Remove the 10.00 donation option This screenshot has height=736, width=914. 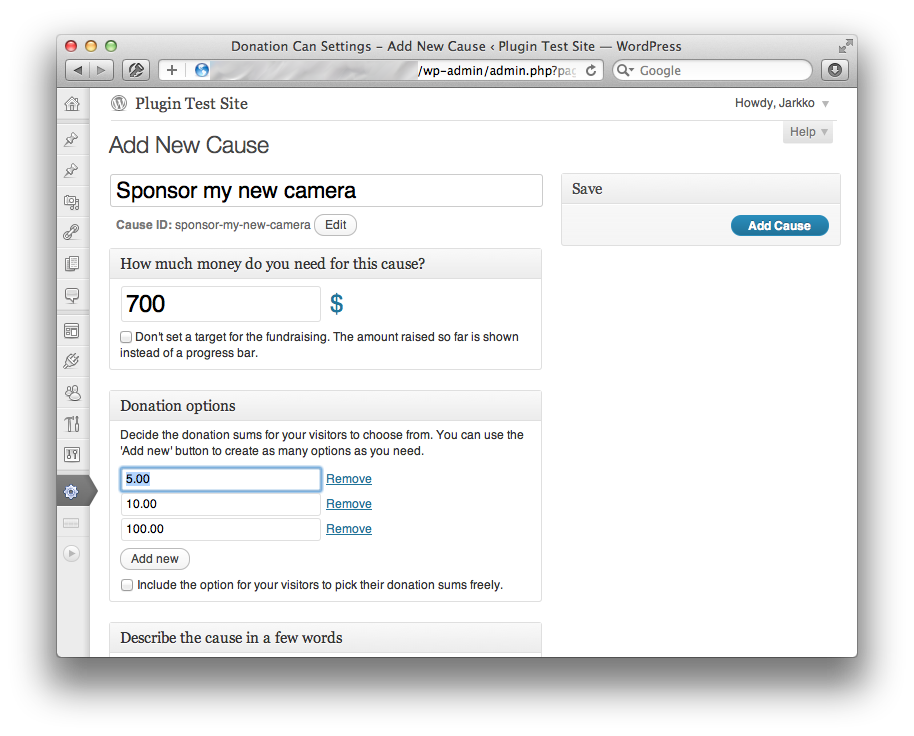(x=349, y=503)
